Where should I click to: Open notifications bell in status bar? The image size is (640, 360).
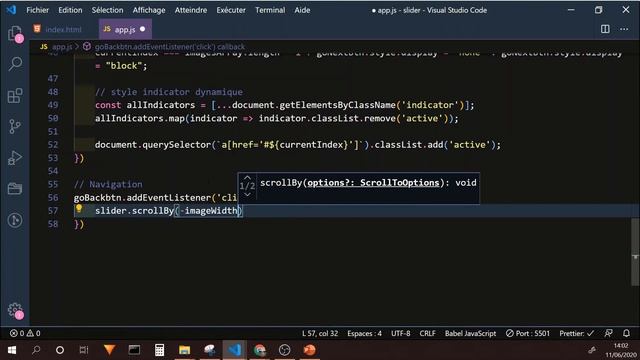tap(626, 333)
